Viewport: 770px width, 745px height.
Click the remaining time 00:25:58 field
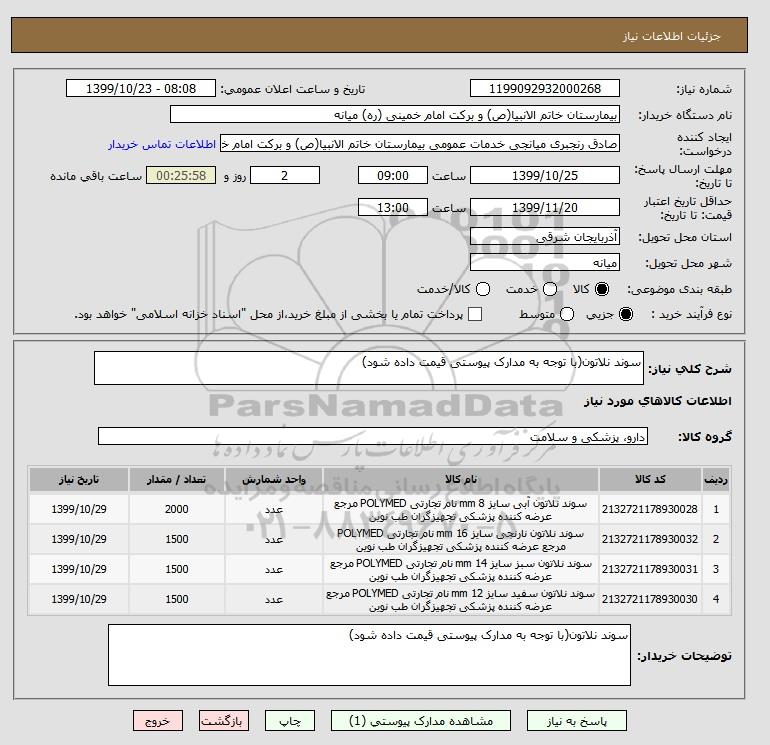pyautogui.click(x=181, y=175)
